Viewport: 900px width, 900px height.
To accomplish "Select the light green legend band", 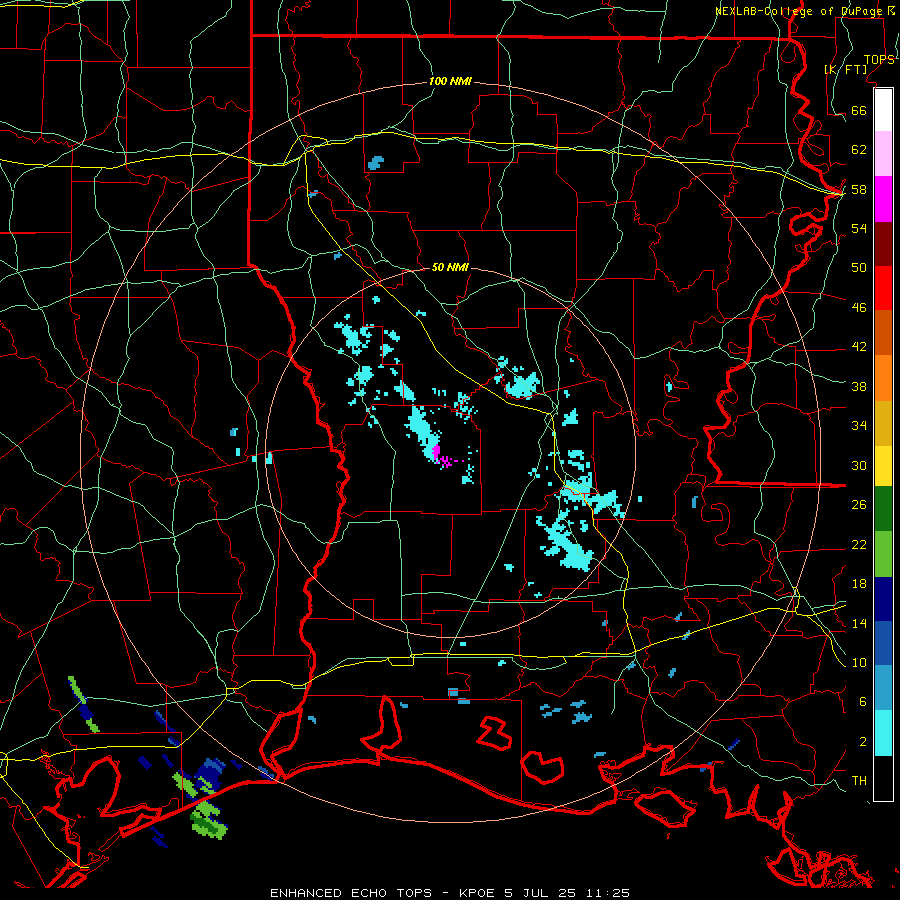I will point(883,554).
